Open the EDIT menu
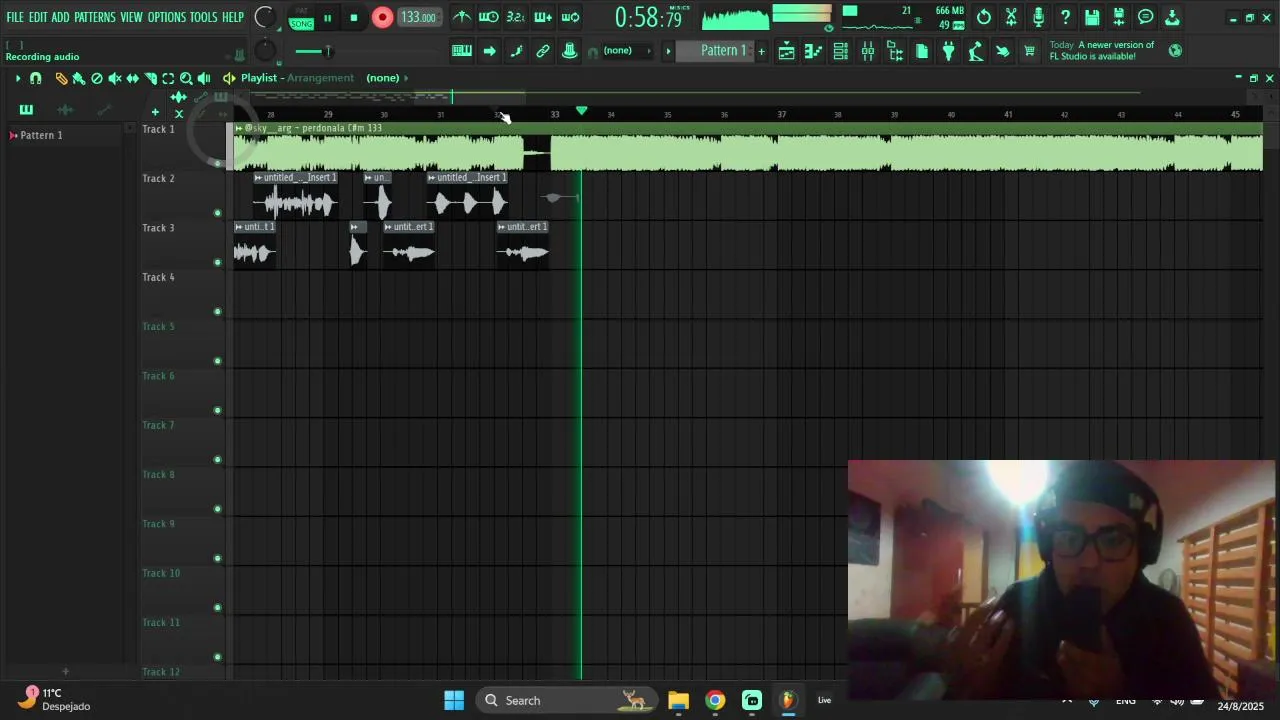The height and width of the screenshot is (720, 1280). (x=38, y=17)
